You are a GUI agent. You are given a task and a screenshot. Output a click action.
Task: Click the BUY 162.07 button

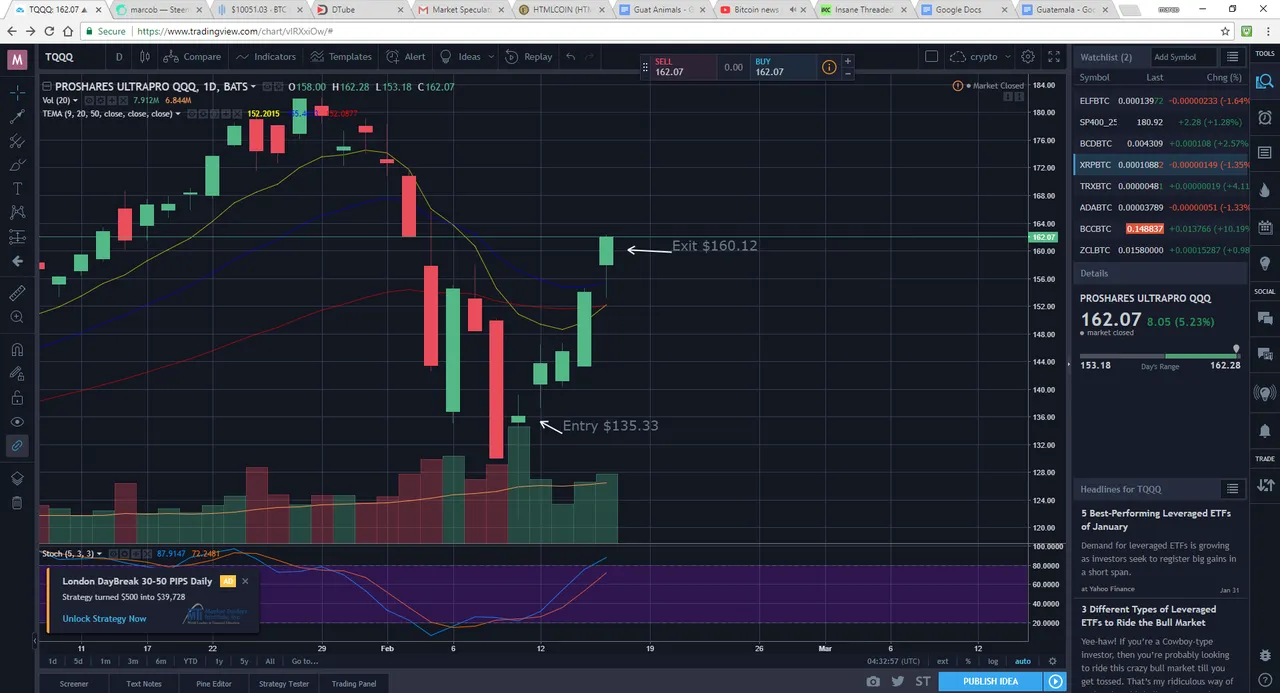tap(781, 67)
